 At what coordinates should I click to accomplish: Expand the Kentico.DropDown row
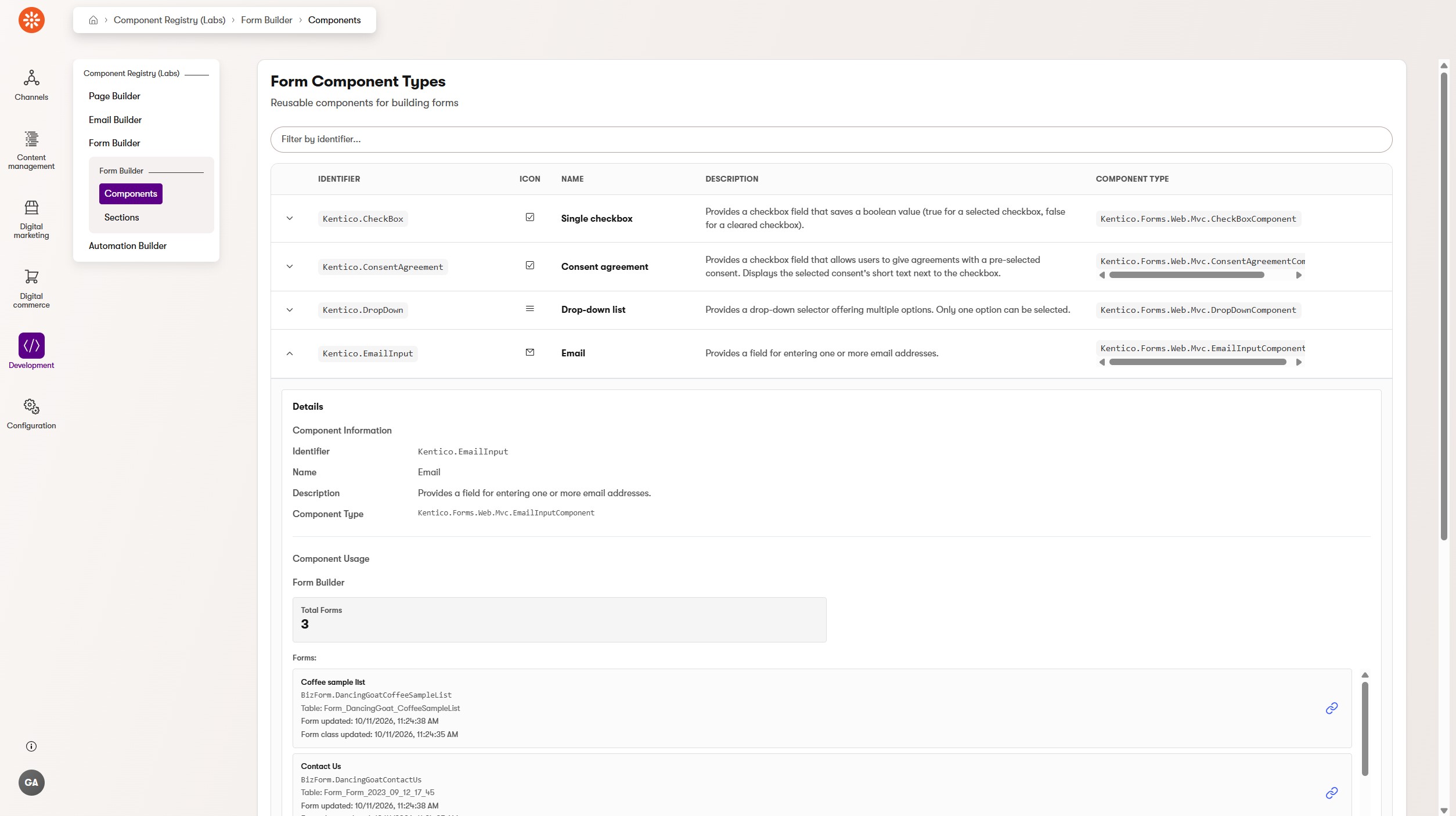tap(290, 310)
